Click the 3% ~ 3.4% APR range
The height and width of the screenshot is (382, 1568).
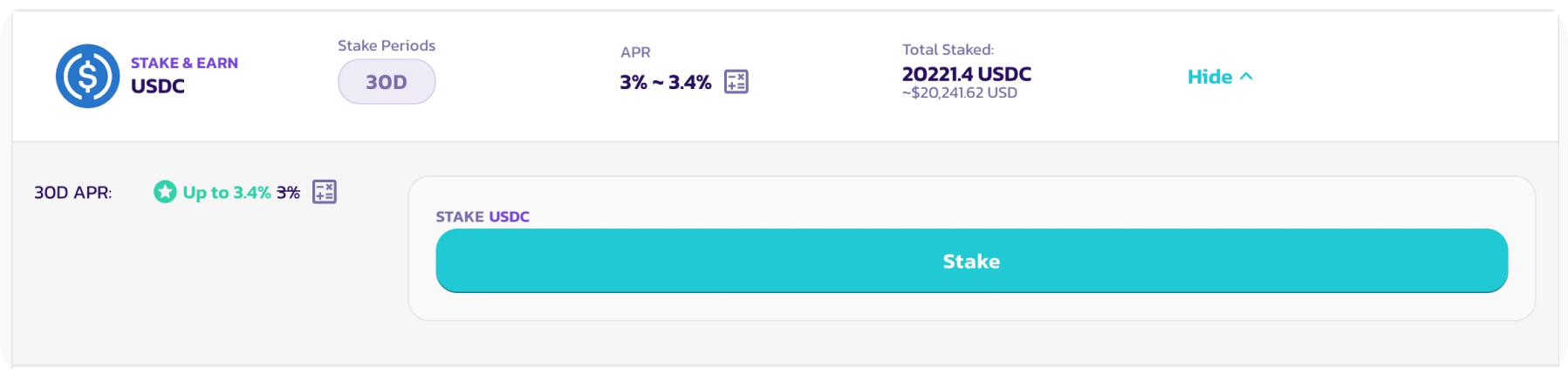[666, 82]
